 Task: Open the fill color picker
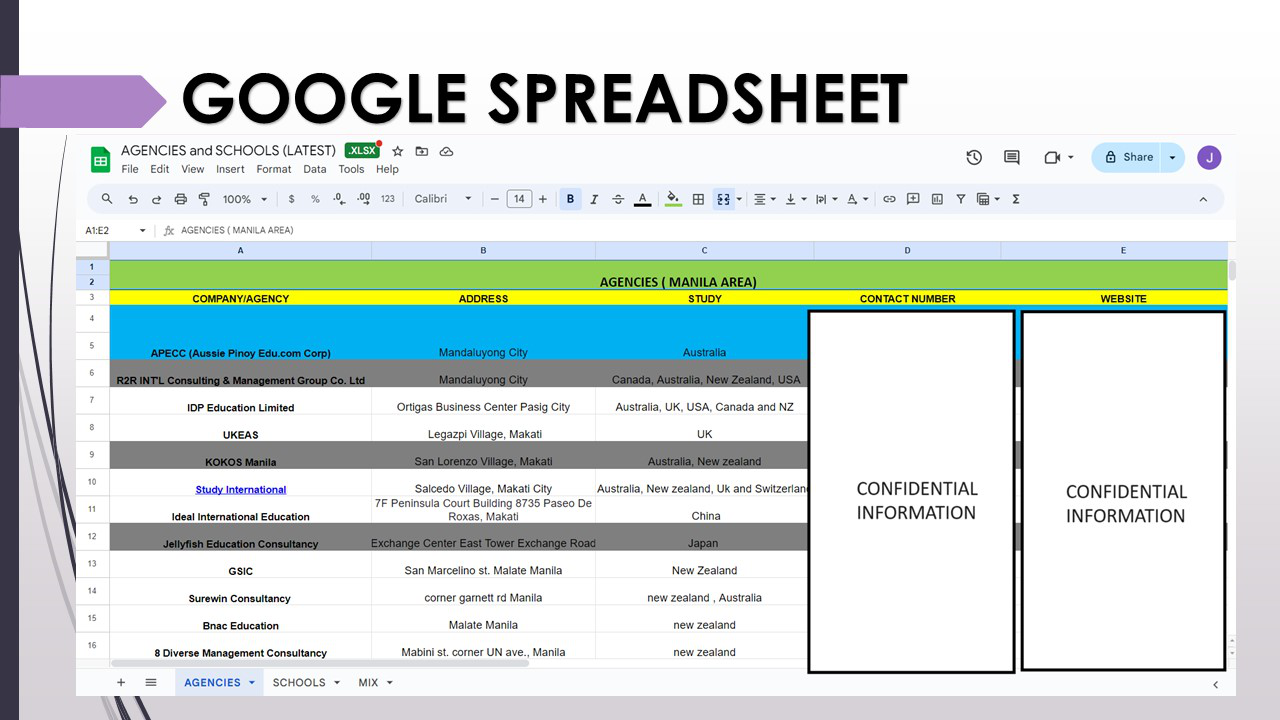673,199
